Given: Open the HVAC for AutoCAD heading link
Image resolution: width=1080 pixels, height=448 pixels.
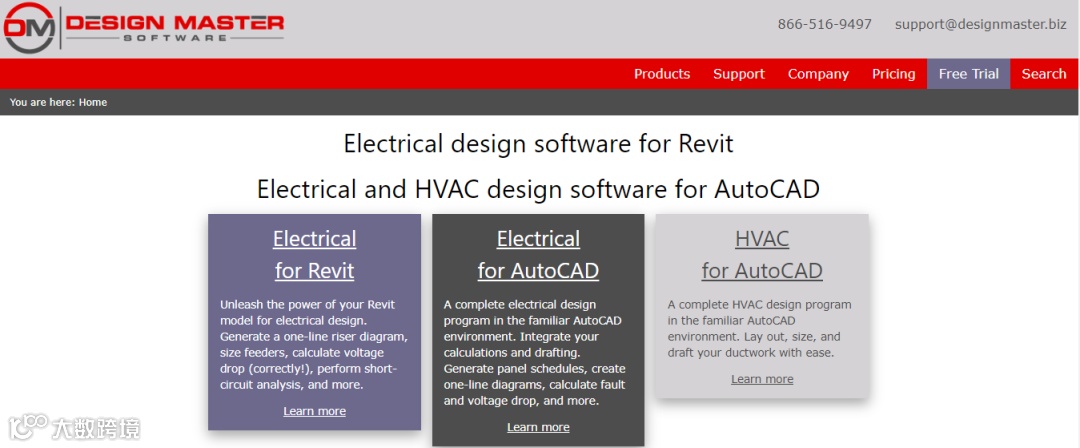Looking at the screenshot, I should click(x=762, y=254).
